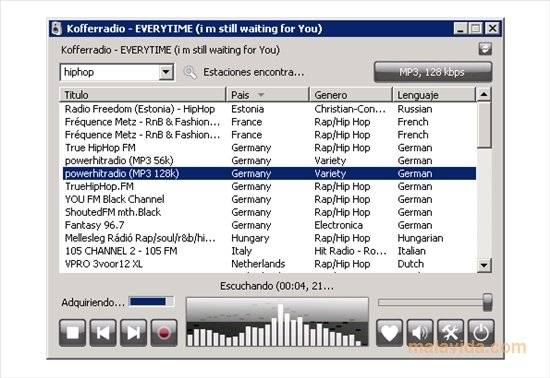Select Radio Freedom (Estonia) - HipHop station
Screen dimensions: 550x378
tap(269, 109)
